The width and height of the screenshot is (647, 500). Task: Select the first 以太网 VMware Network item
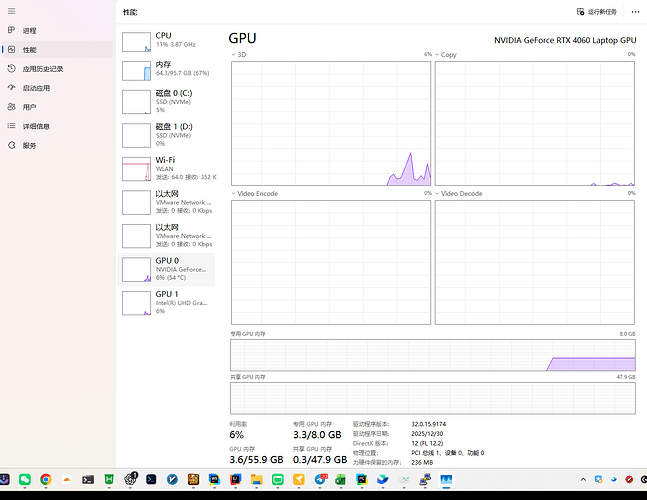167,202
